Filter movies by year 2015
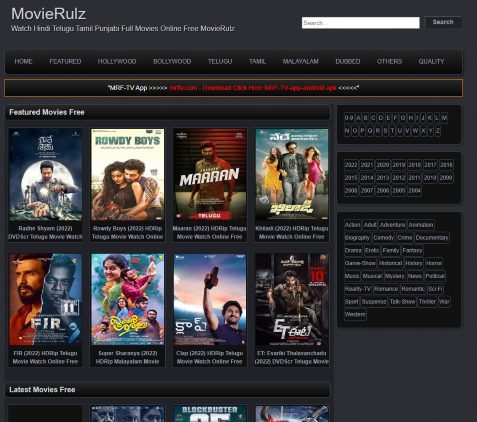 [351, 178]
